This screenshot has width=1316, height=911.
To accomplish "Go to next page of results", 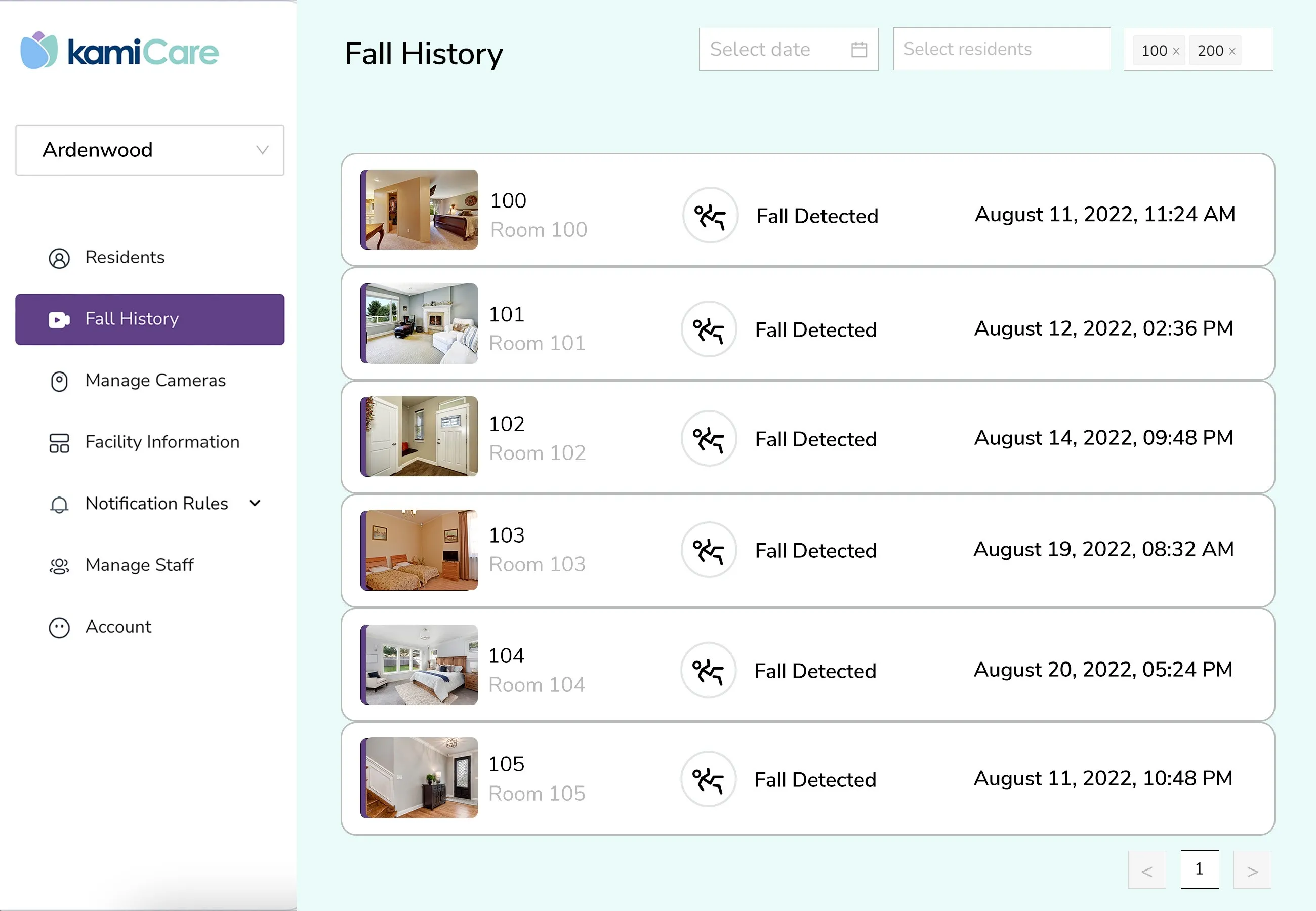I will coord(1252,870).
